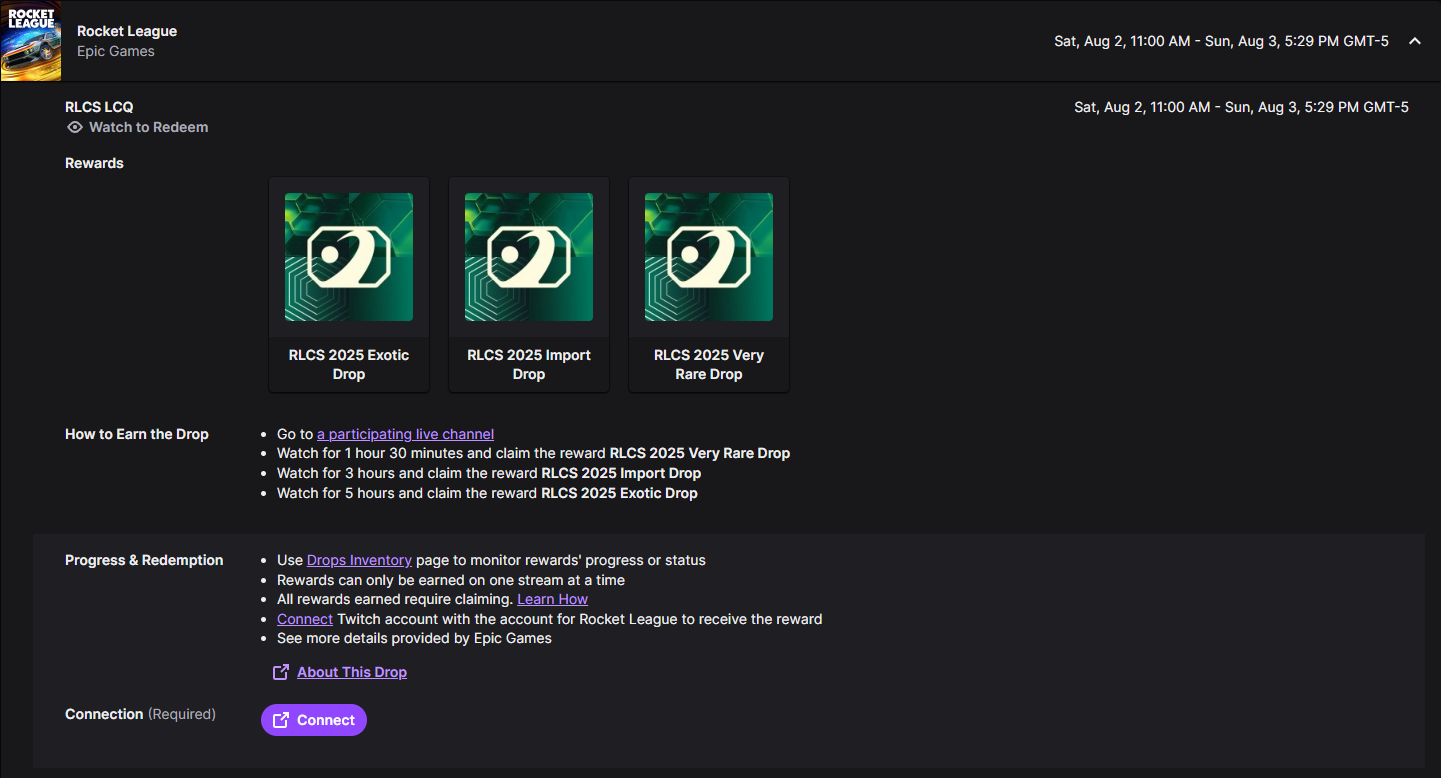The width and height of the screenshot is (1441, 778).
Task: Click the Rocket League title text
Action: click(127, 31)
